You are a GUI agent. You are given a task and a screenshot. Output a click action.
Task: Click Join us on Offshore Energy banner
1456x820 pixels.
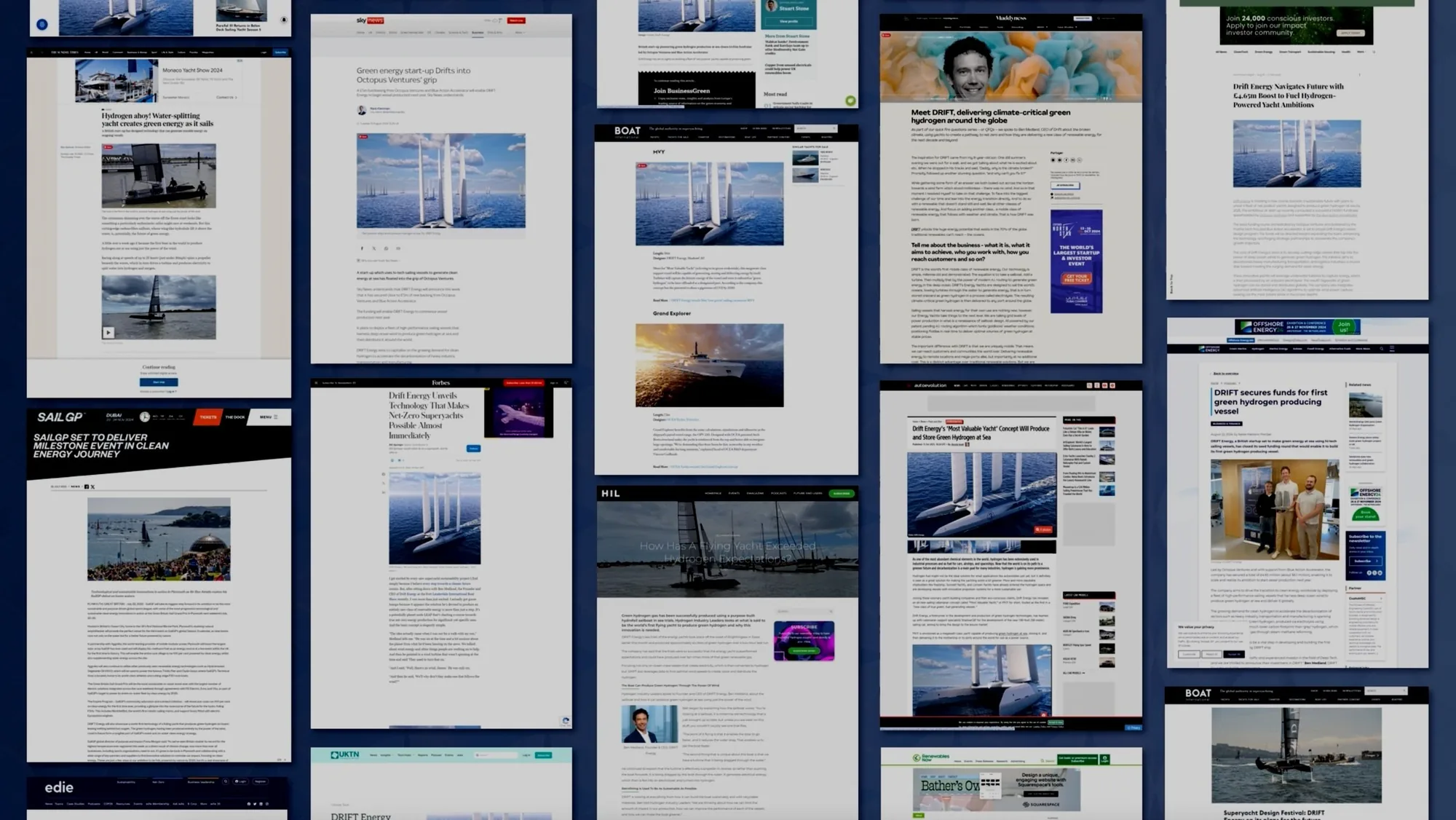coord(1344,326)
